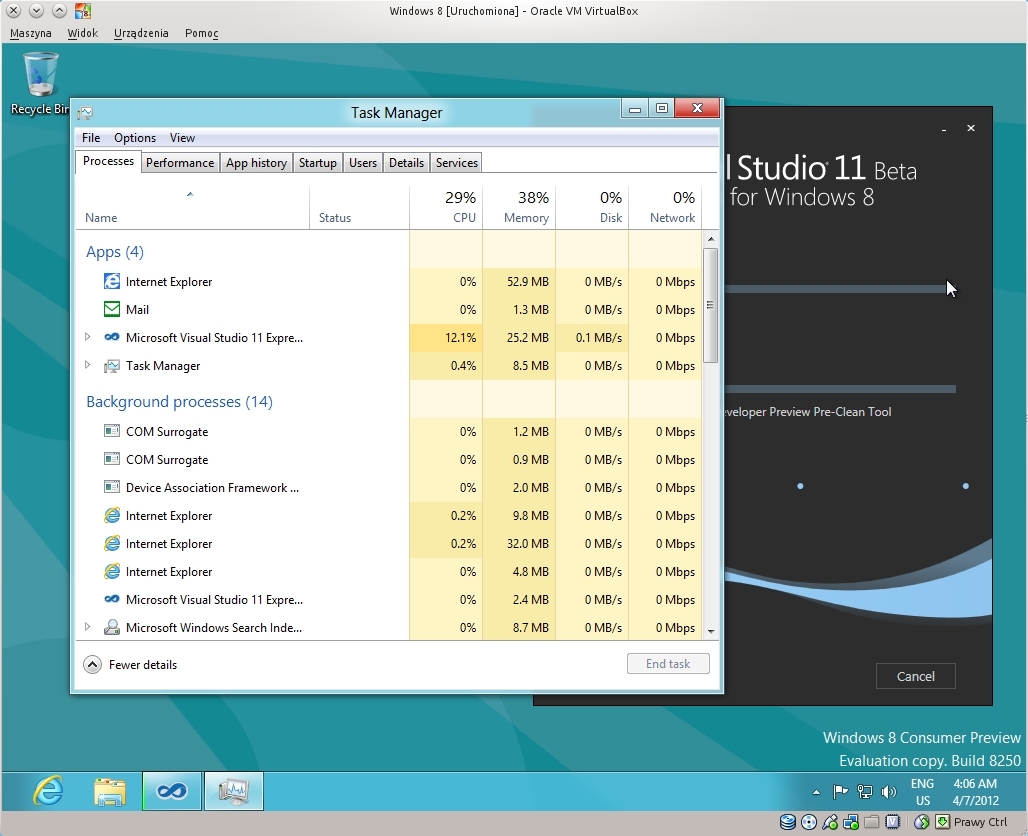
Task: Click the Device Association Framework icon
Action: (x=112, y=487)
